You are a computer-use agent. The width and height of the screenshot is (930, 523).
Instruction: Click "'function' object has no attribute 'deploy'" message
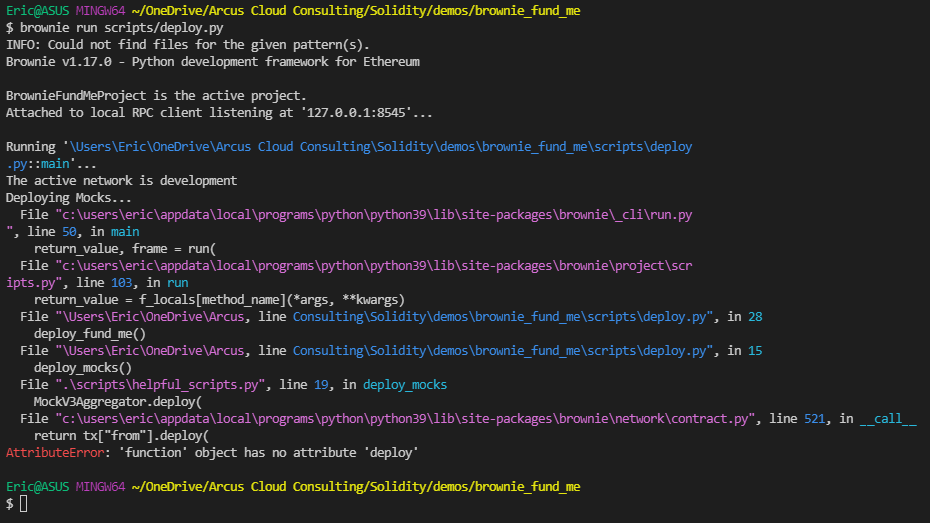(268, 452)
